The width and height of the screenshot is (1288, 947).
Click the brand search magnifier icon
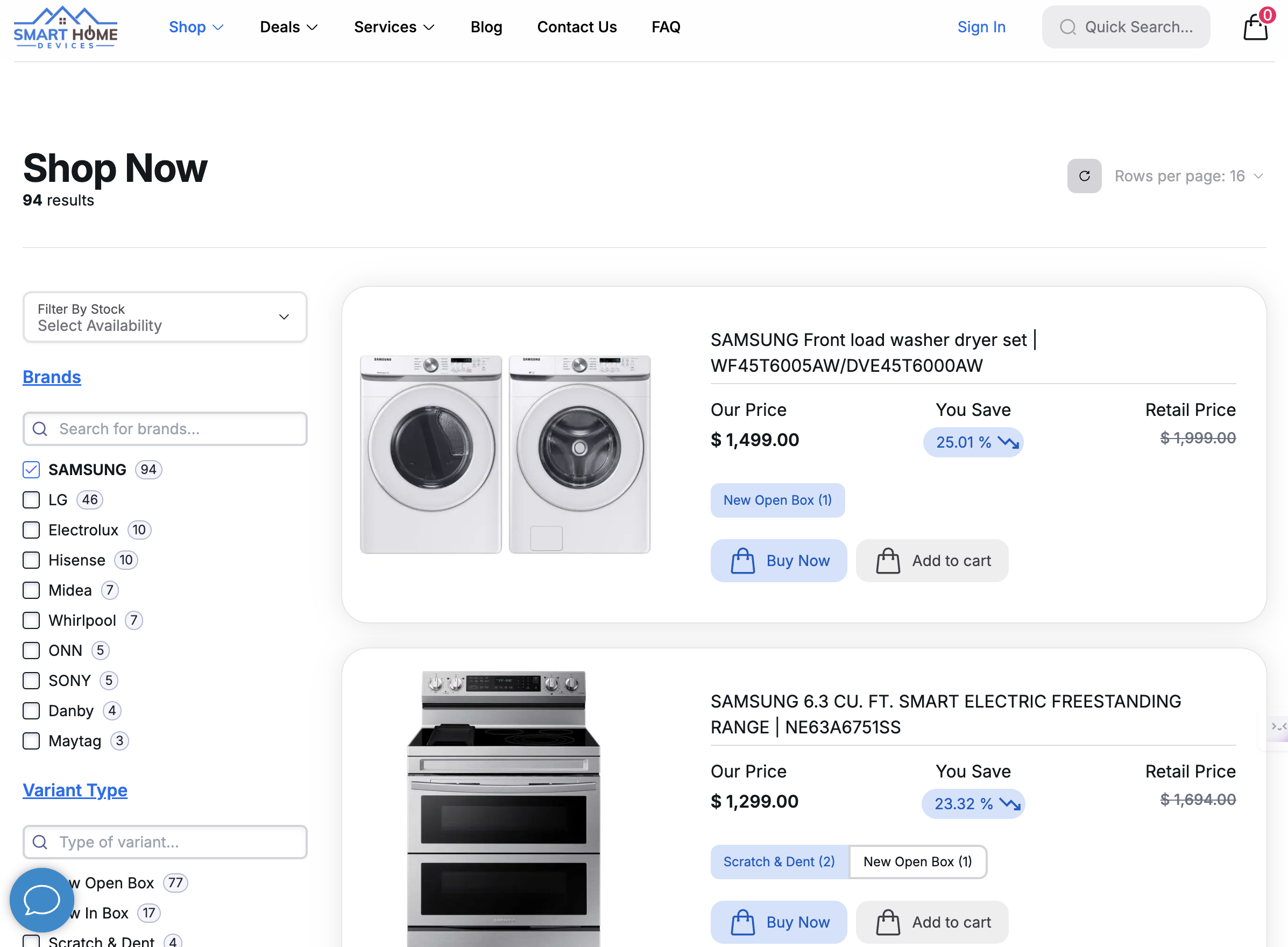40,429
